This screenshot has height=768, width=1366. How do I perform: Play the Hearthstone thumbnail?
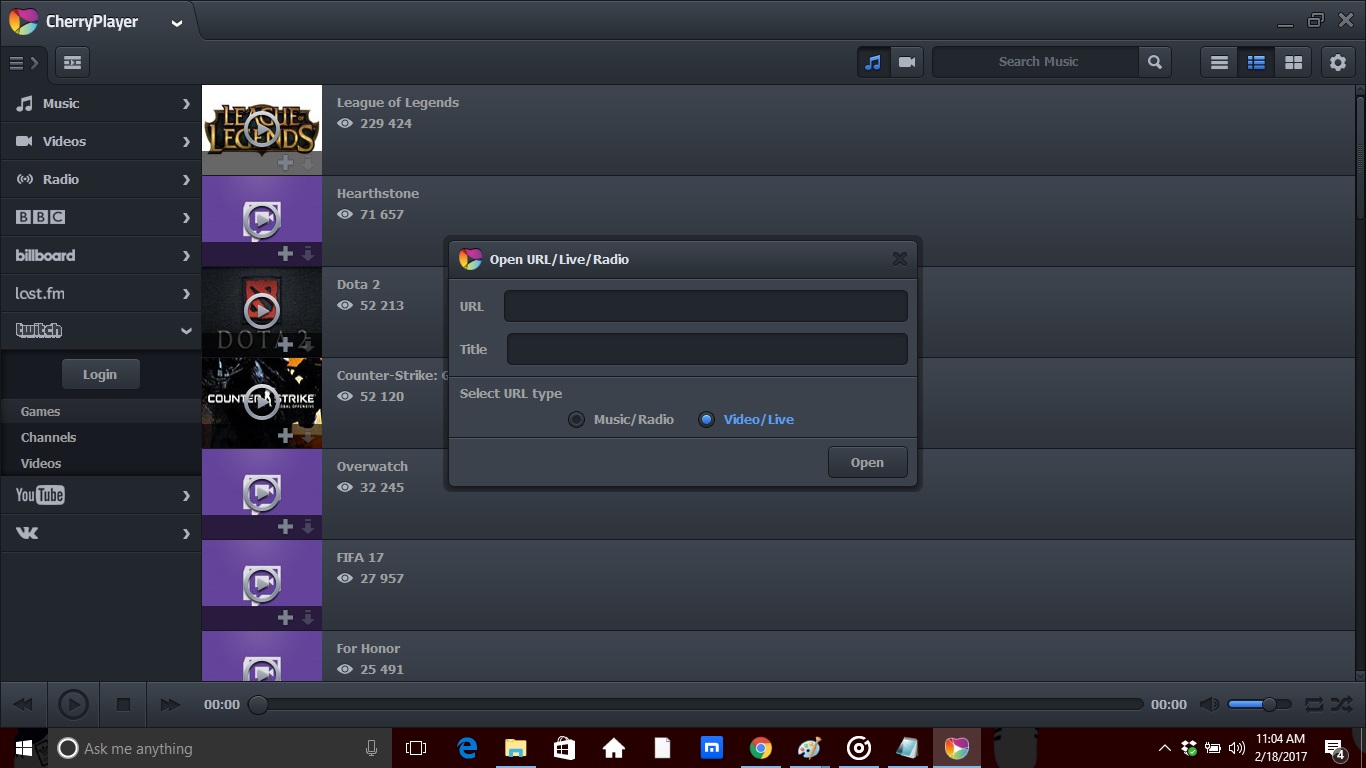[x=261, y=219]
